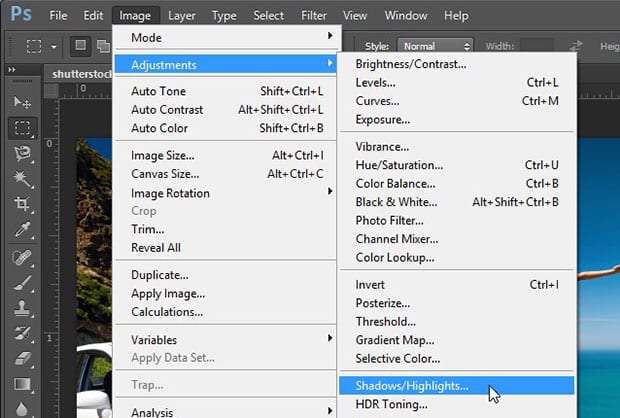
Task: Choose Auto Color
Action: [x=227, y=128]
